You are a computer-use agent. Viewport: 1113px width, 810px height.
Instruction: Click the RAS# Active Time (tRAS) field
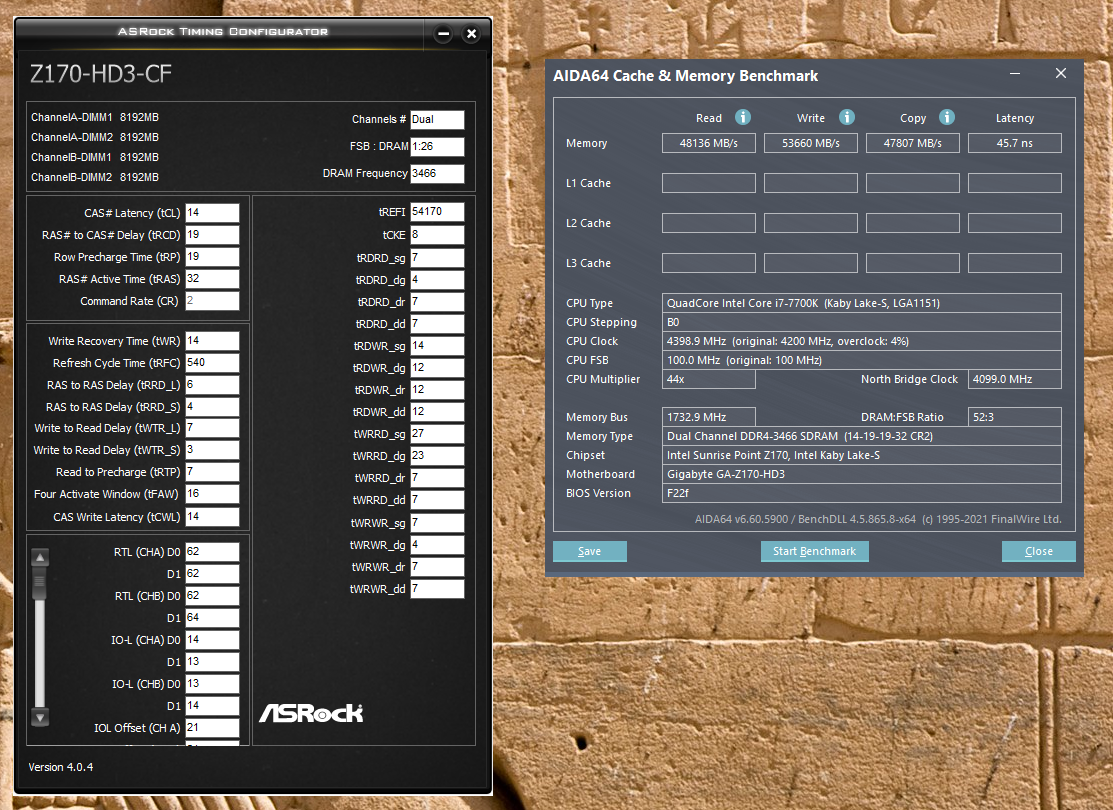pyautogui.click(x=212, y=279)
